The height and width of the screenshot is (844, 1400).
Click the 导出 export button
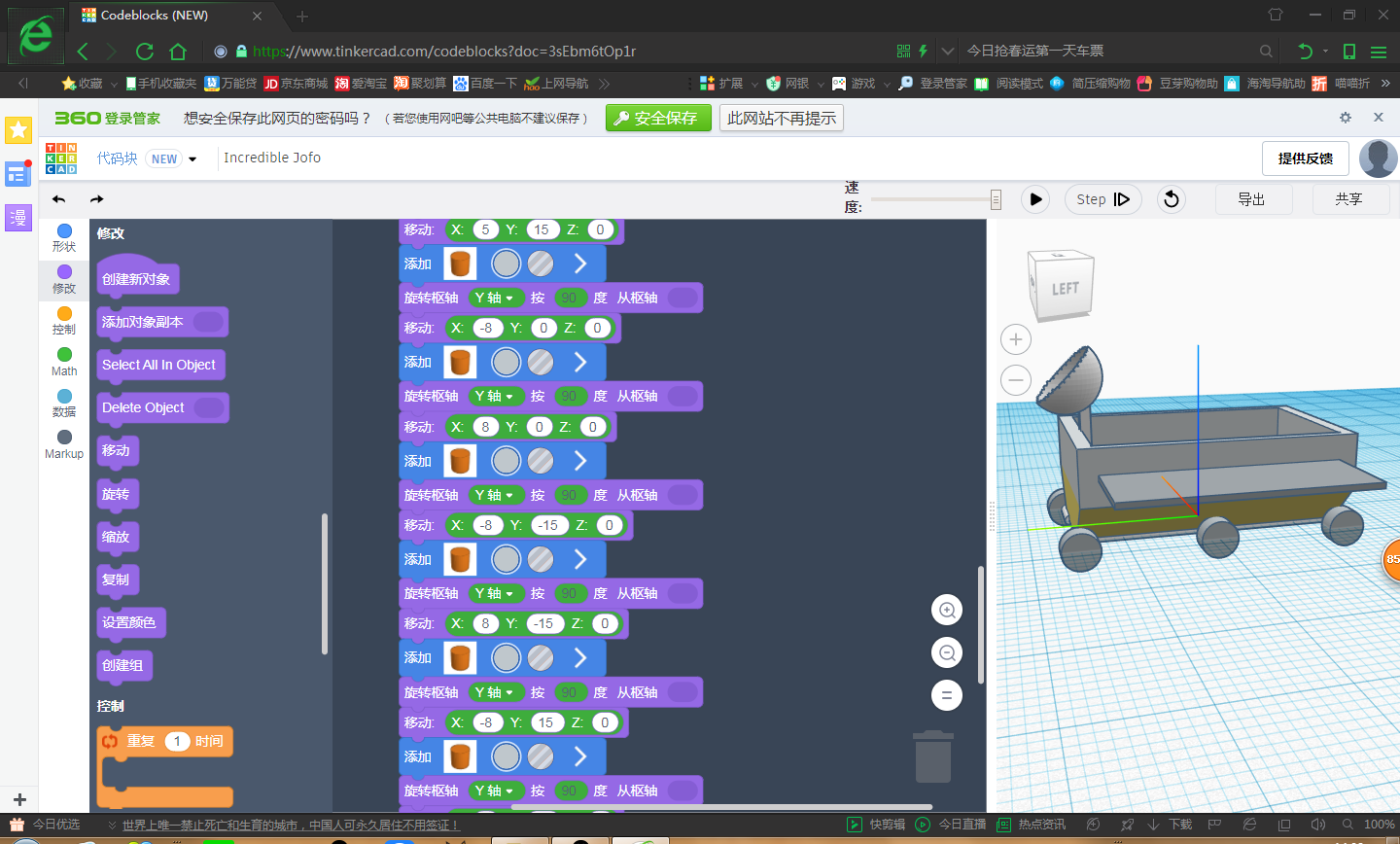1252,199
